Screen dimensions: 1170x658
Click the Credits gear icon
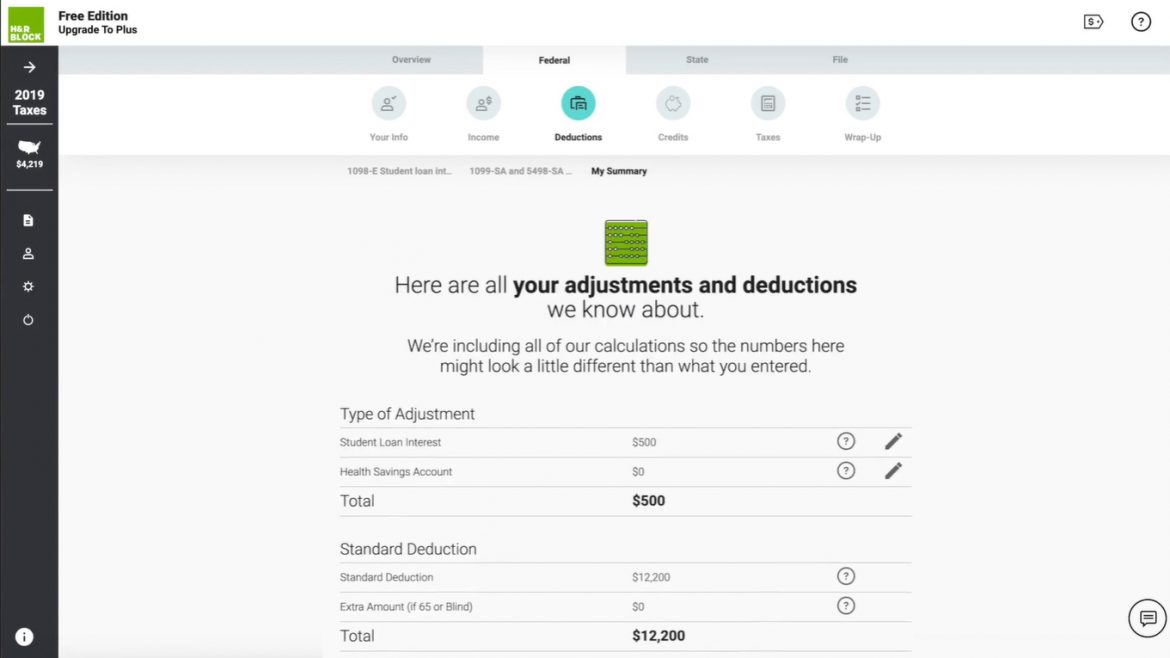tap(672, 102)
